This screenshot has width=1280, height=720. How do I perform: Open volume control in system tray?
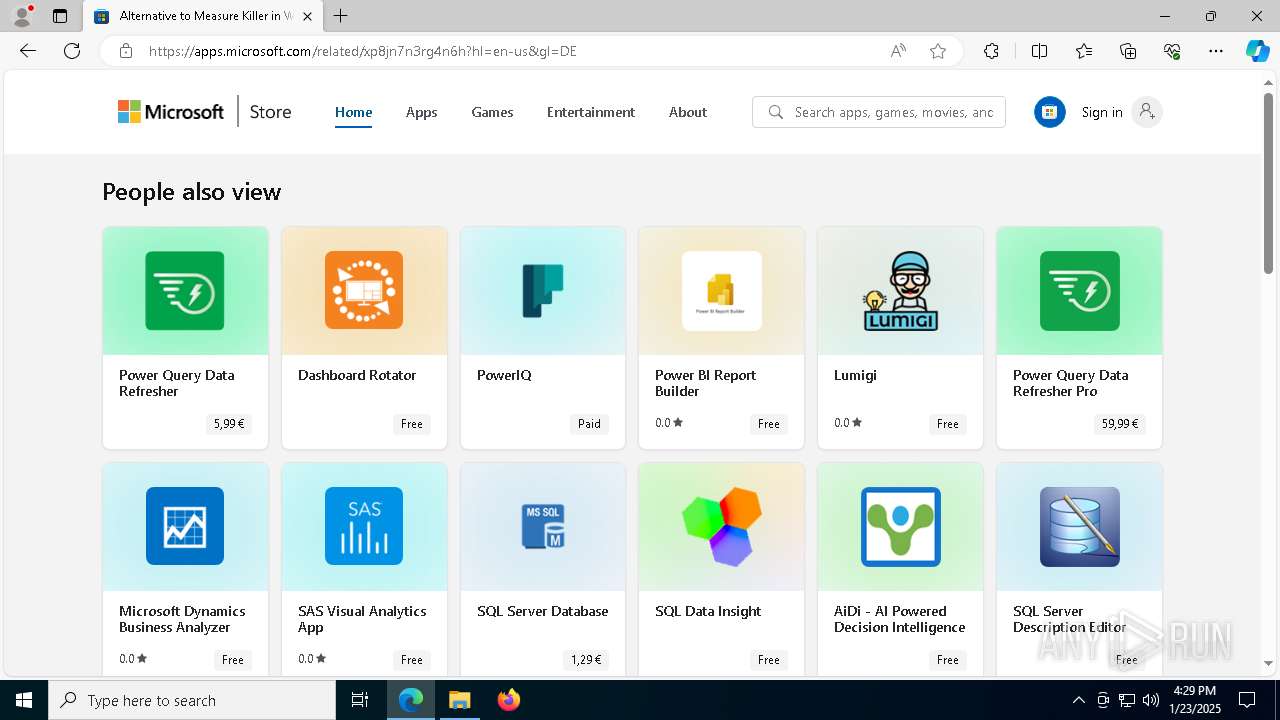pos(1151,700)
